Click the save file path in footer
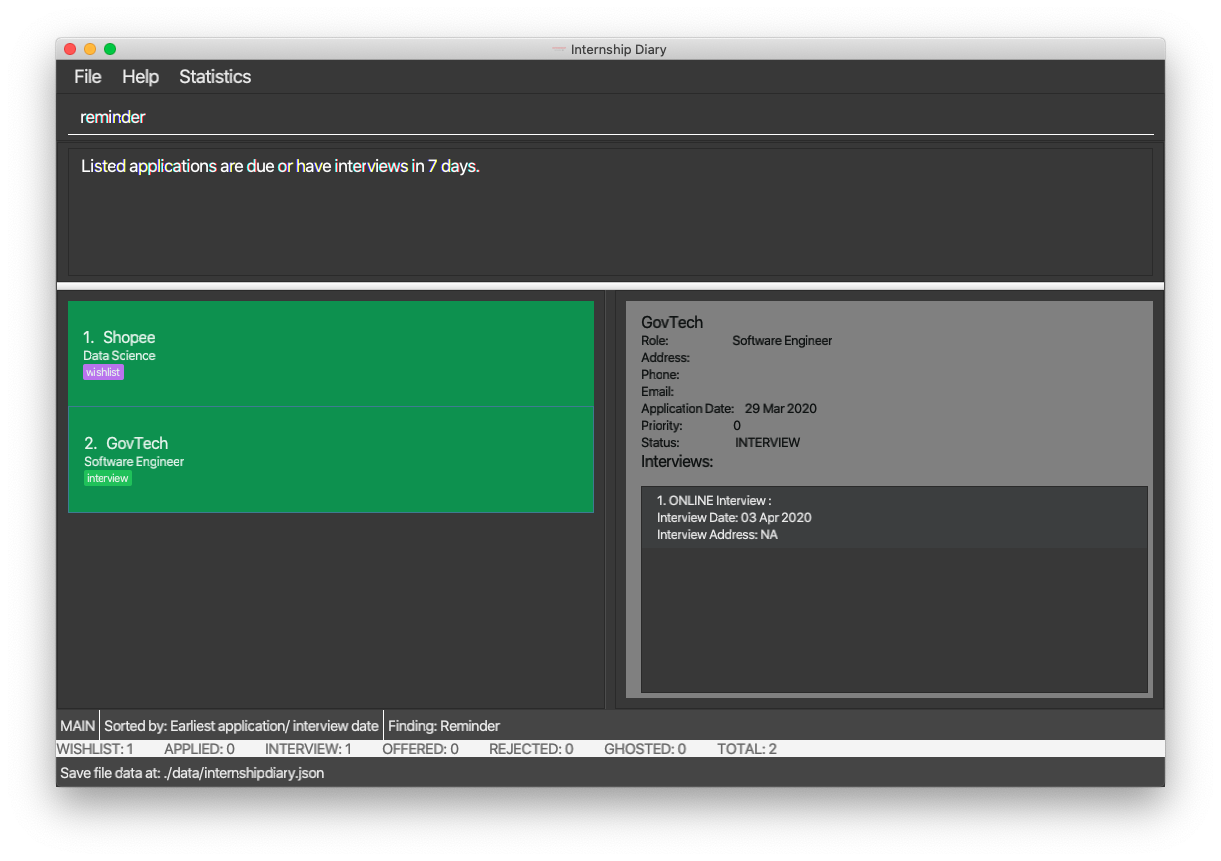The height and width of the screenshot is (861, 1221). [192, 773]
